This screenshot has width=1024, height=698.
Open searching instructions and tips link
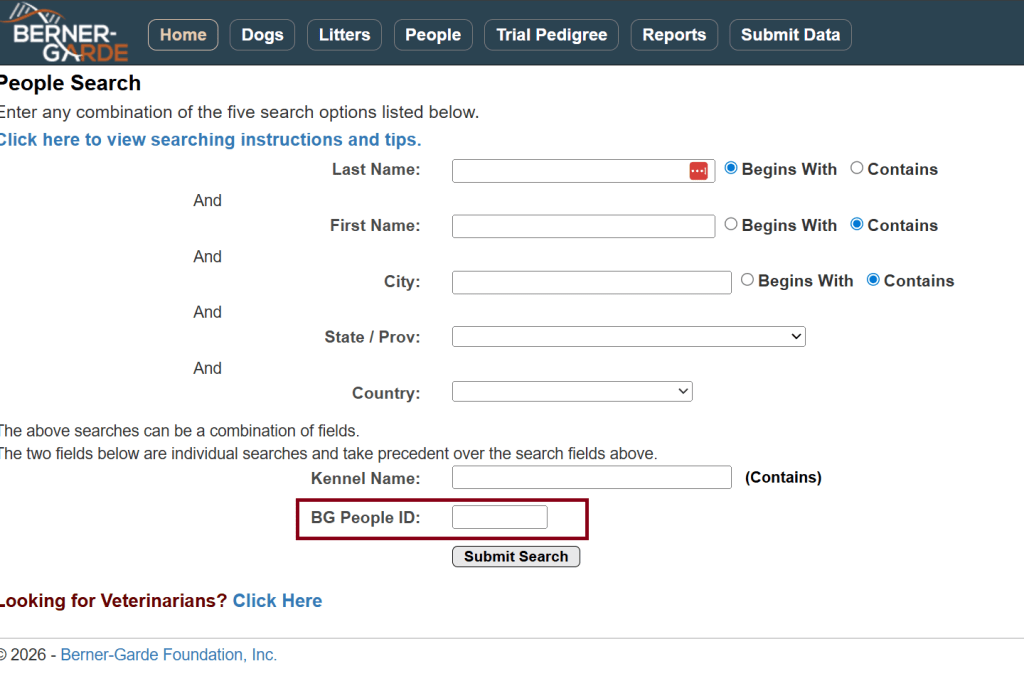tap(210, 140)
